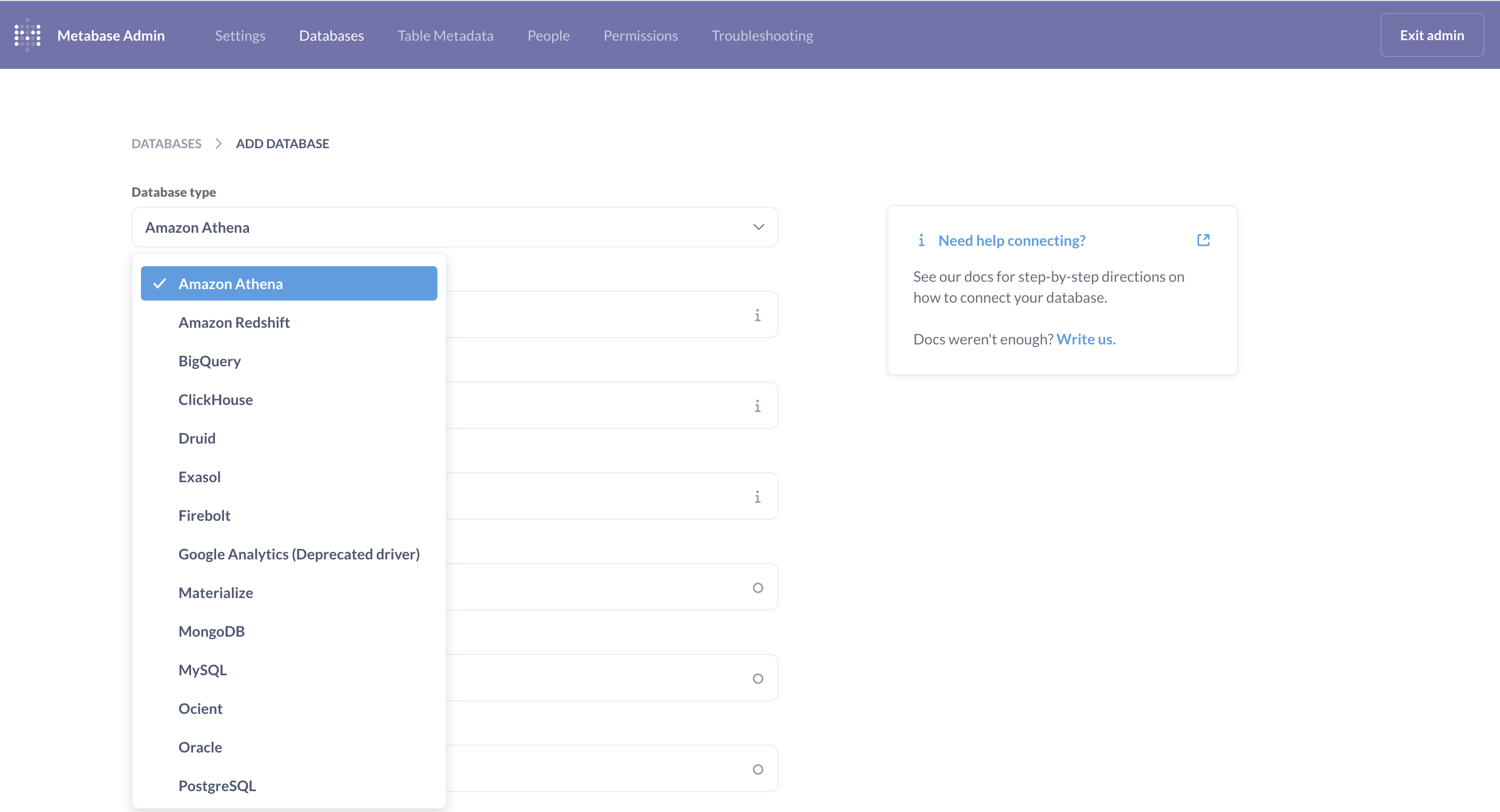Image resolution: width=1500 pixels, height=812 pixels.
Task: Click circle icon in fifth form field
Action: (758, 678)
